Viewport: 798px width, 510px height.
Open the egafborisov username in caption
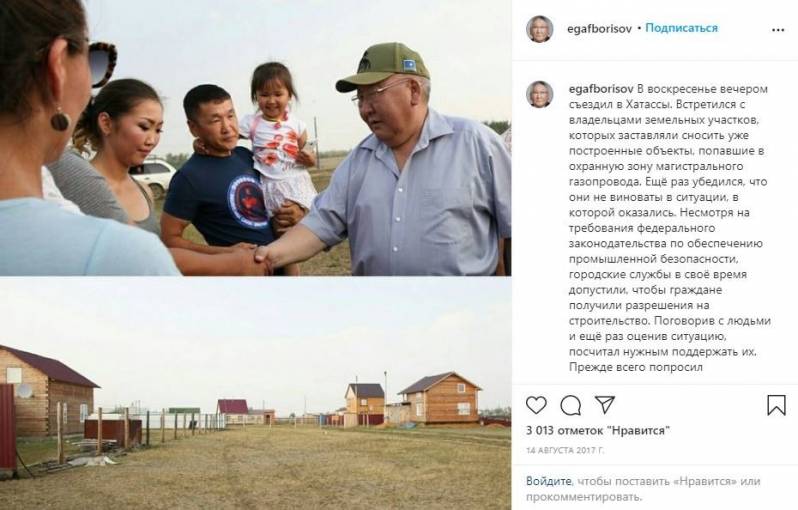point(601,89)
